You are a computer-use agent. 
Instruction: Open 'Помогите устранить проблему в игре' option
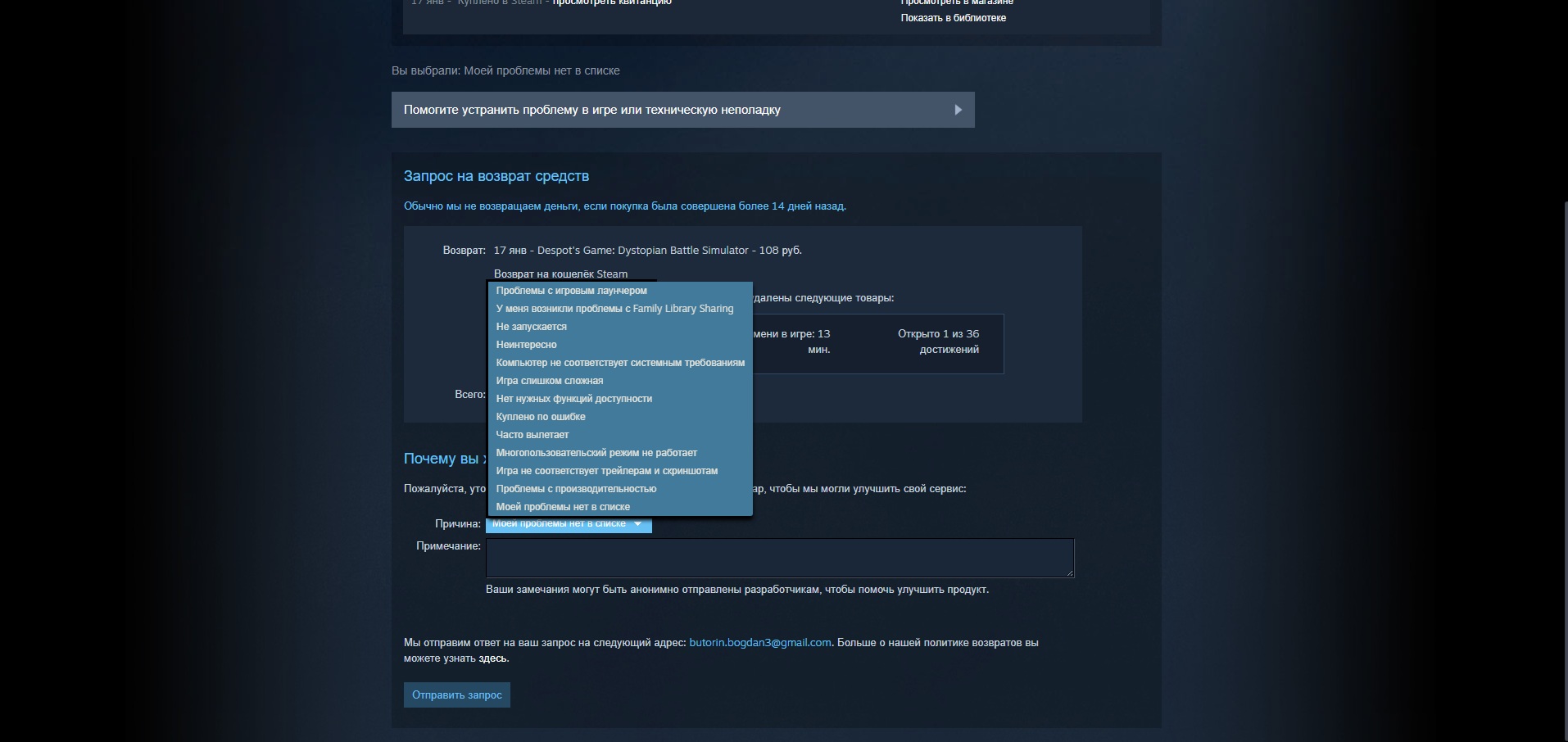pos(682,110)
